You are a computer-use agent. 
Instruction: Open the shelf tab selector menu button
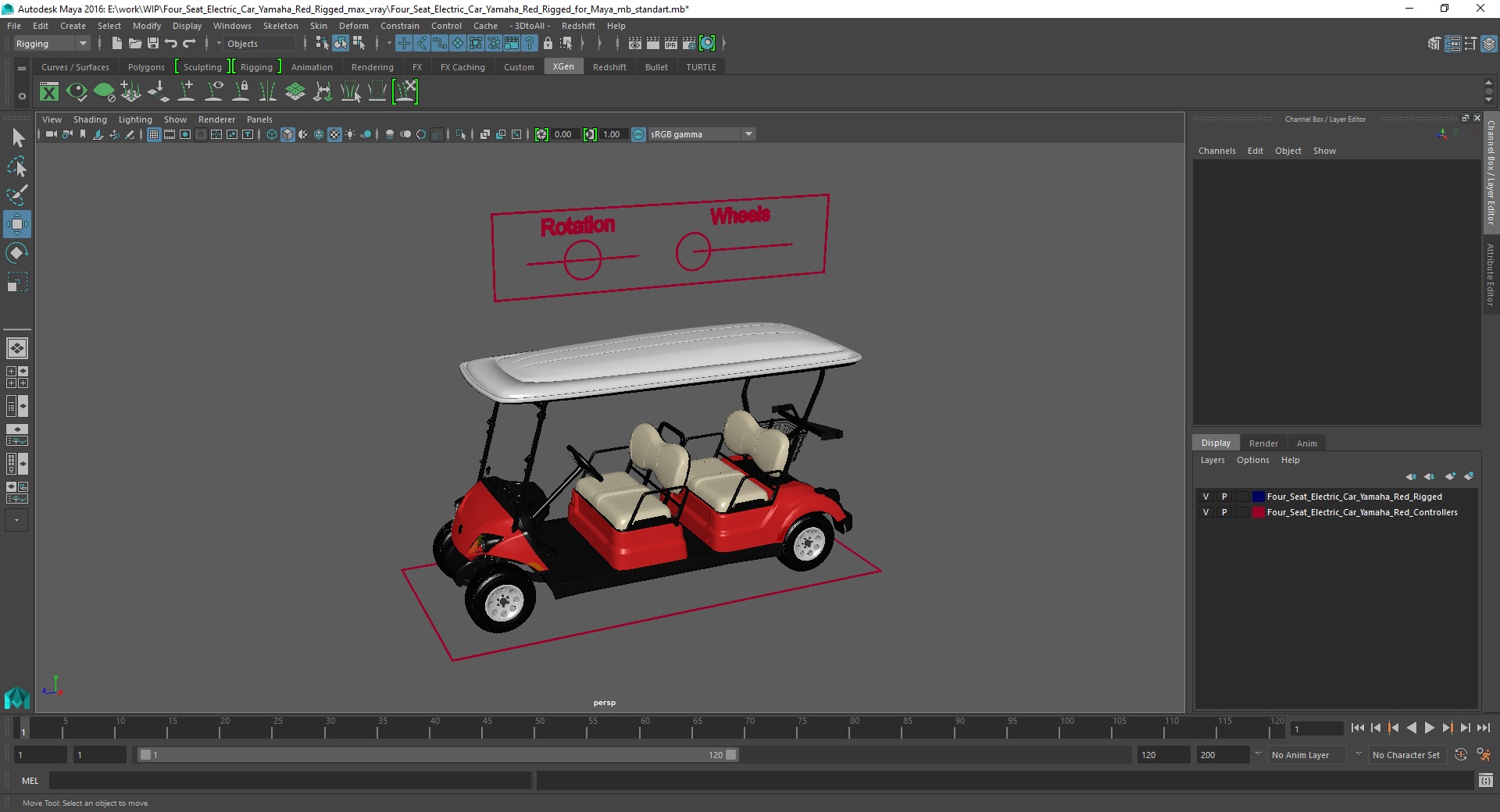click(x=22, y=68)
